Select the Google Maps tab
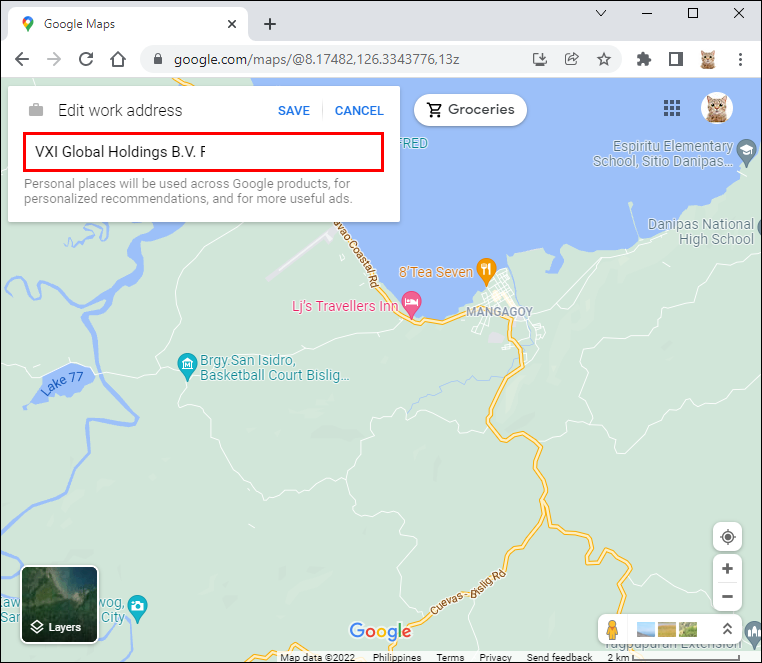This screenshot has width=762, height=663. click(x=126, y=24)
